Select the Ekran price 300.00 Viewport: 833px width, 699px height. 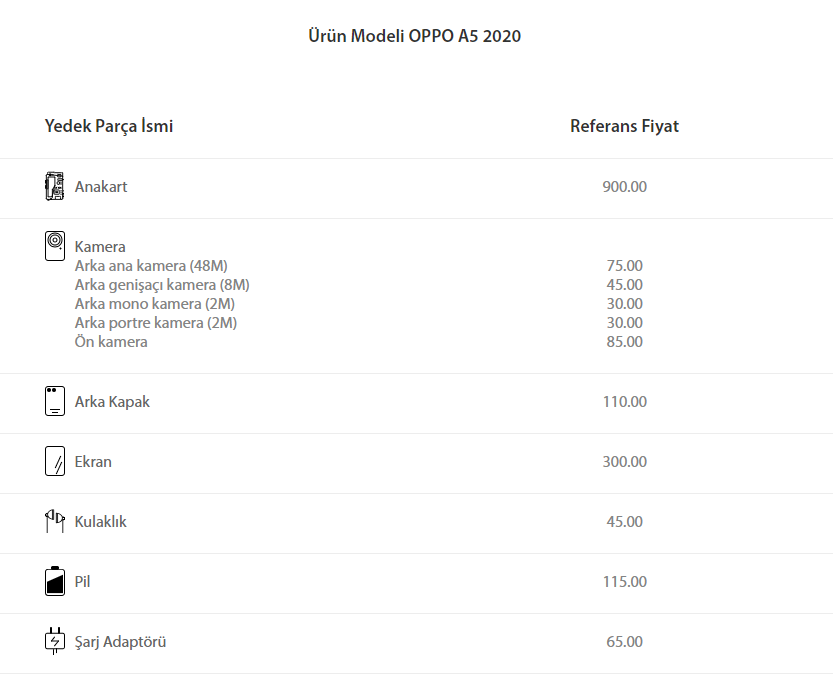pos(624,462)
